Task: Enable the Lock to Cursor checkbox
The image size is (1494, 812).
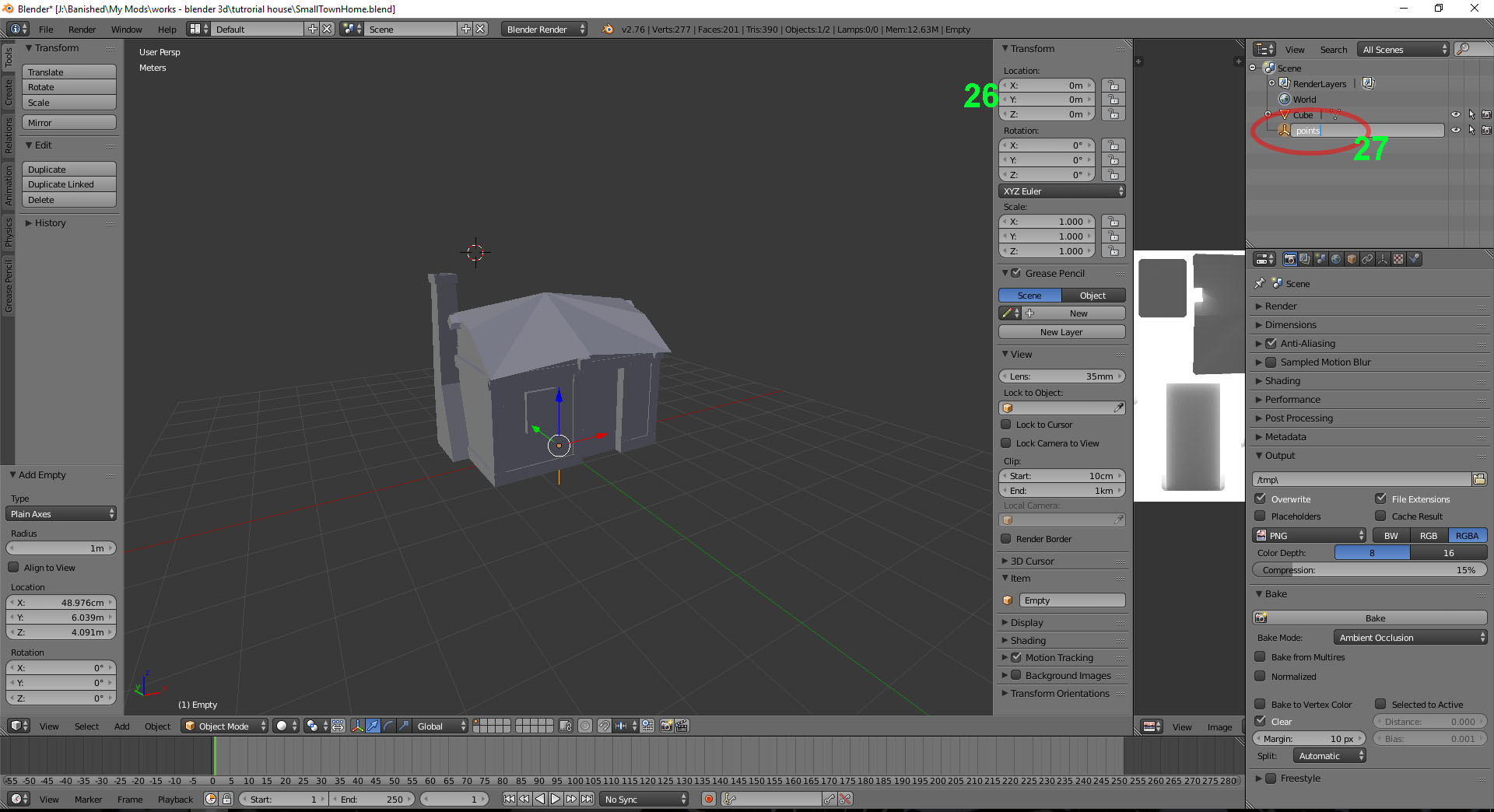Action: (x=1006, y=425)
